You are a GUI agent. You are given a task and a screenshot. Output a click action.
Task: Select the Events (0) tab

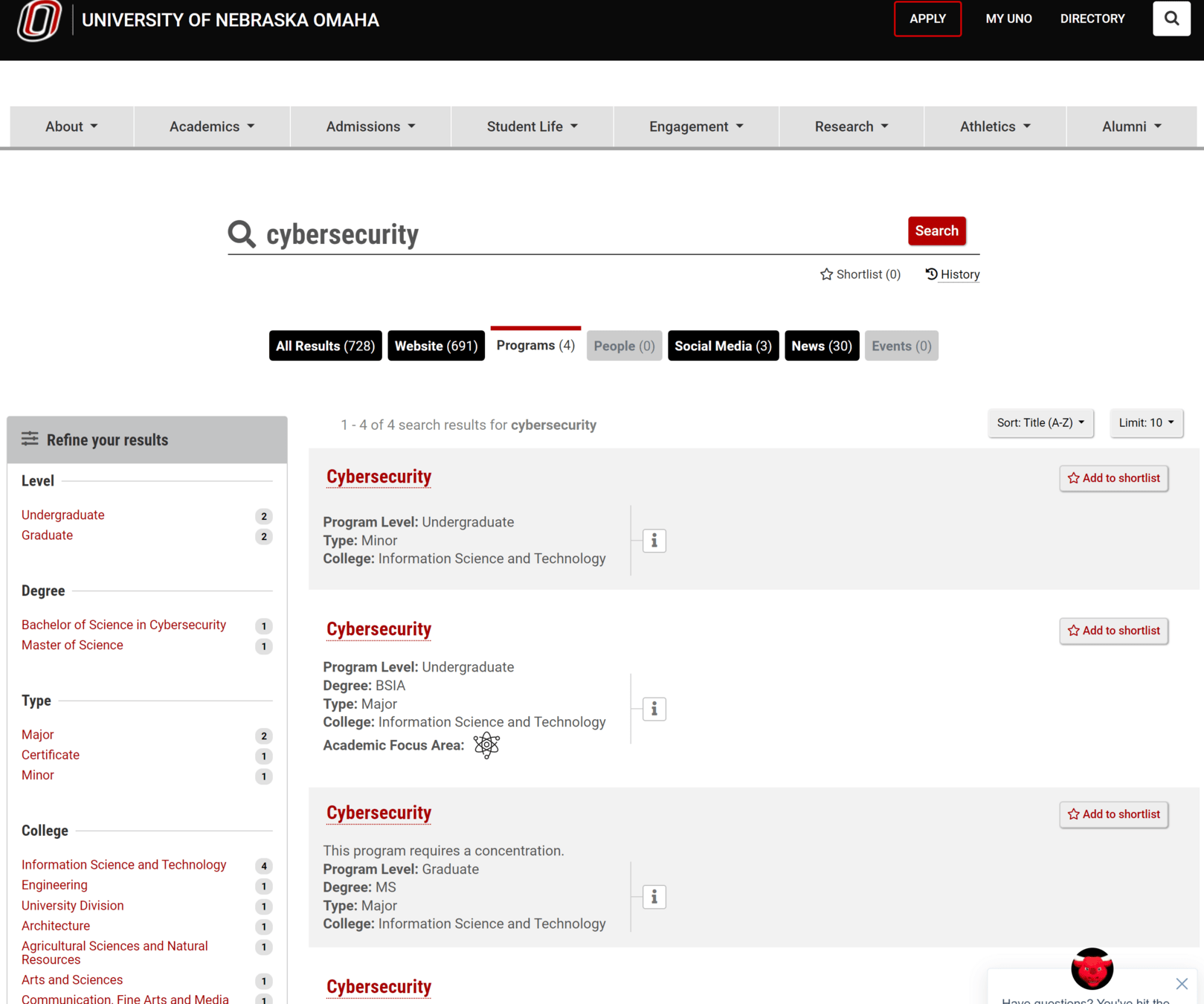click(x=901, y=346)
